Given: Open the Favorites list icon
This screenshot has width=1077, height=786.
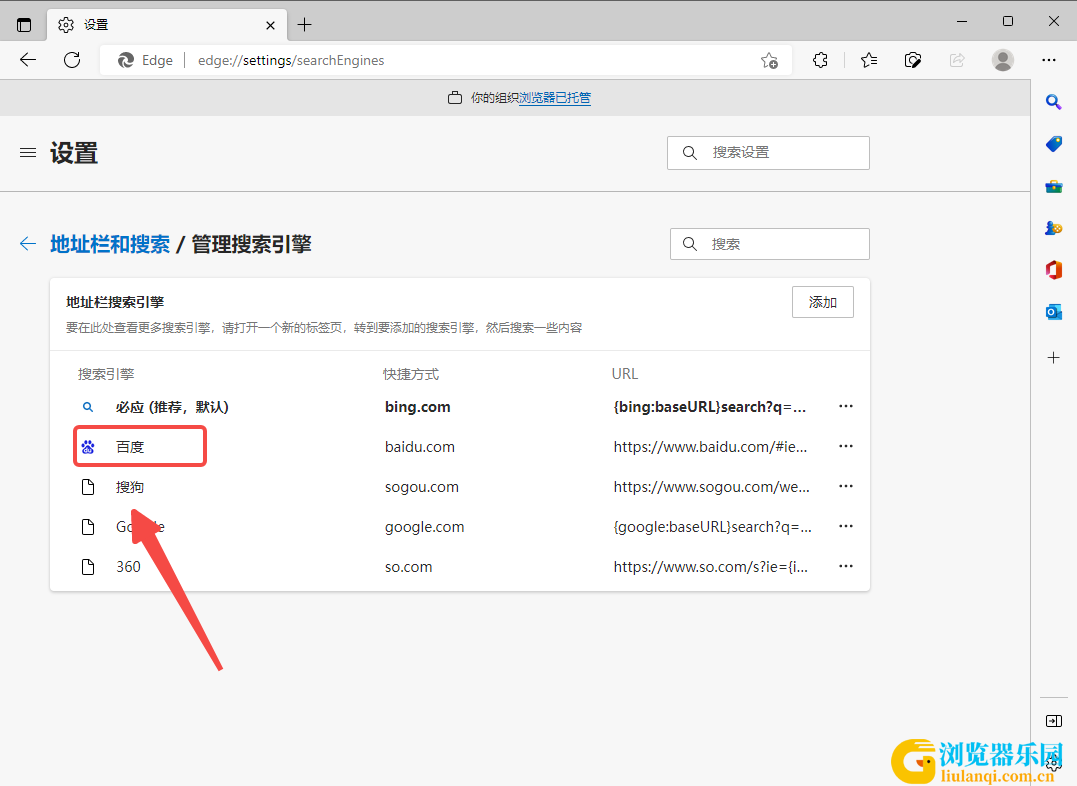Looking at the screenshot, I should point(869,60).
